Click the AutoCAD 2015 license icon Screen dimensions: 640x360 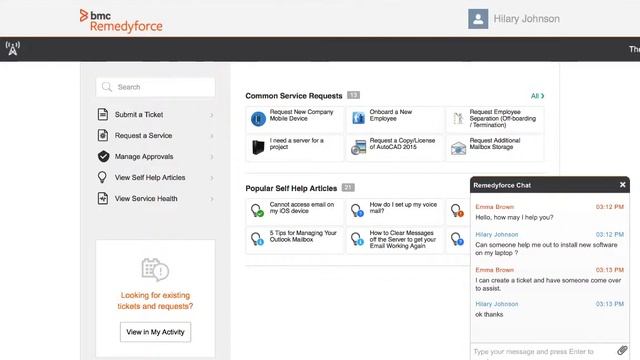pos(358,147)
